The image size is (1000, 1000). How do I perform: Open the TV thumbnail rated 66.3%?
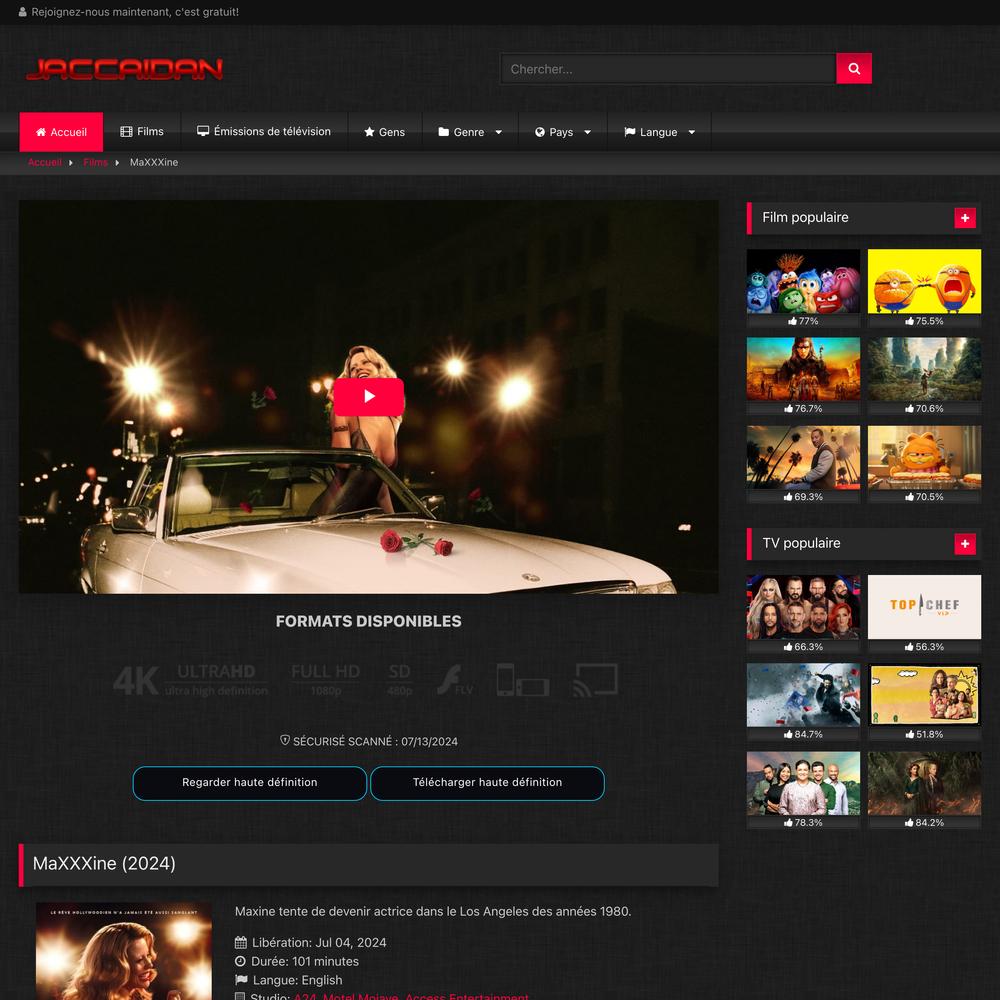[803, 607]
